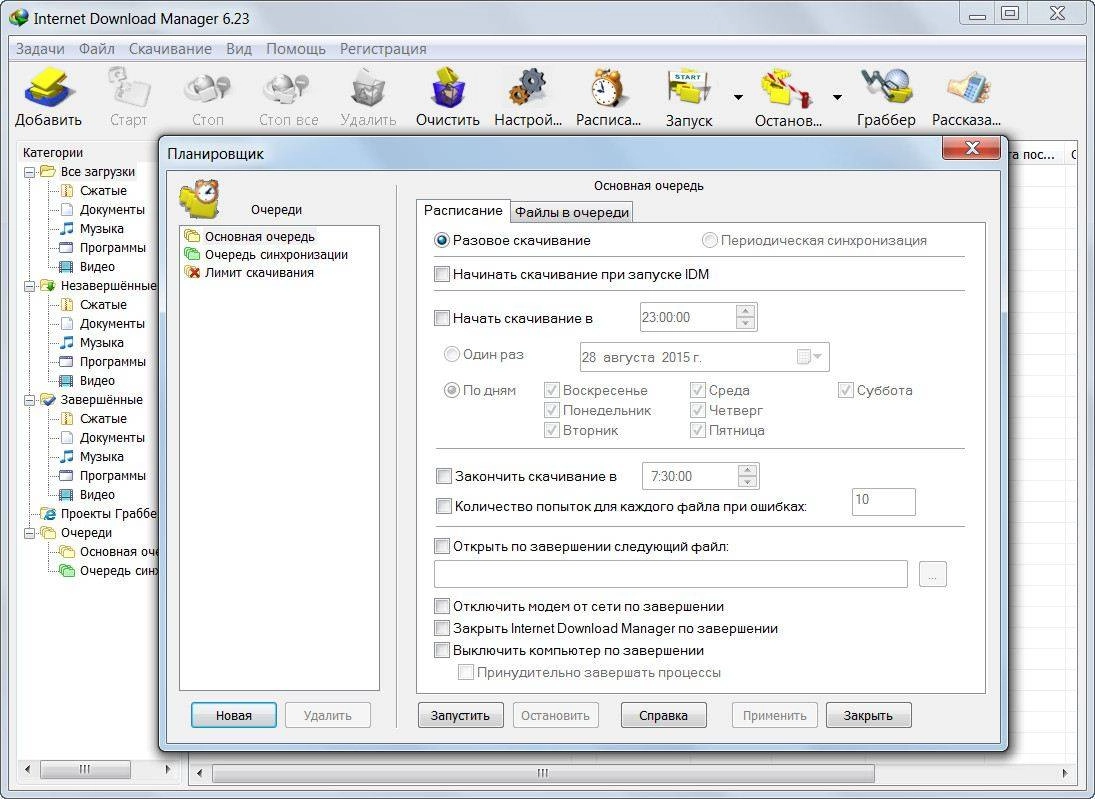This screenshot has height=799, width=1095.
Task: Open the Файл menu
Action: click(x=96, y=49)
